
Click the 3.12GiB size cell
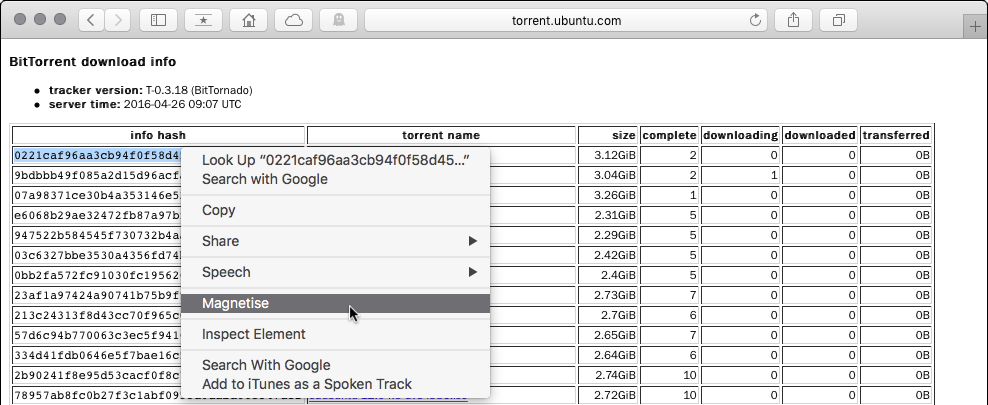click(x=608, y=155)
